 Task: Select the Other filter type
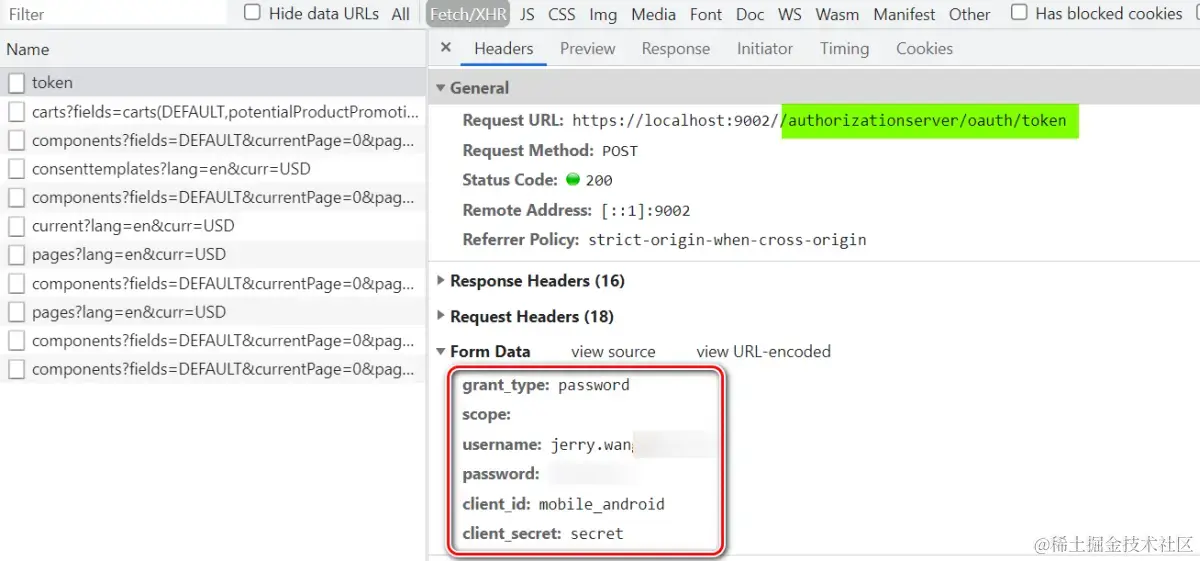[x=969, y=14]
